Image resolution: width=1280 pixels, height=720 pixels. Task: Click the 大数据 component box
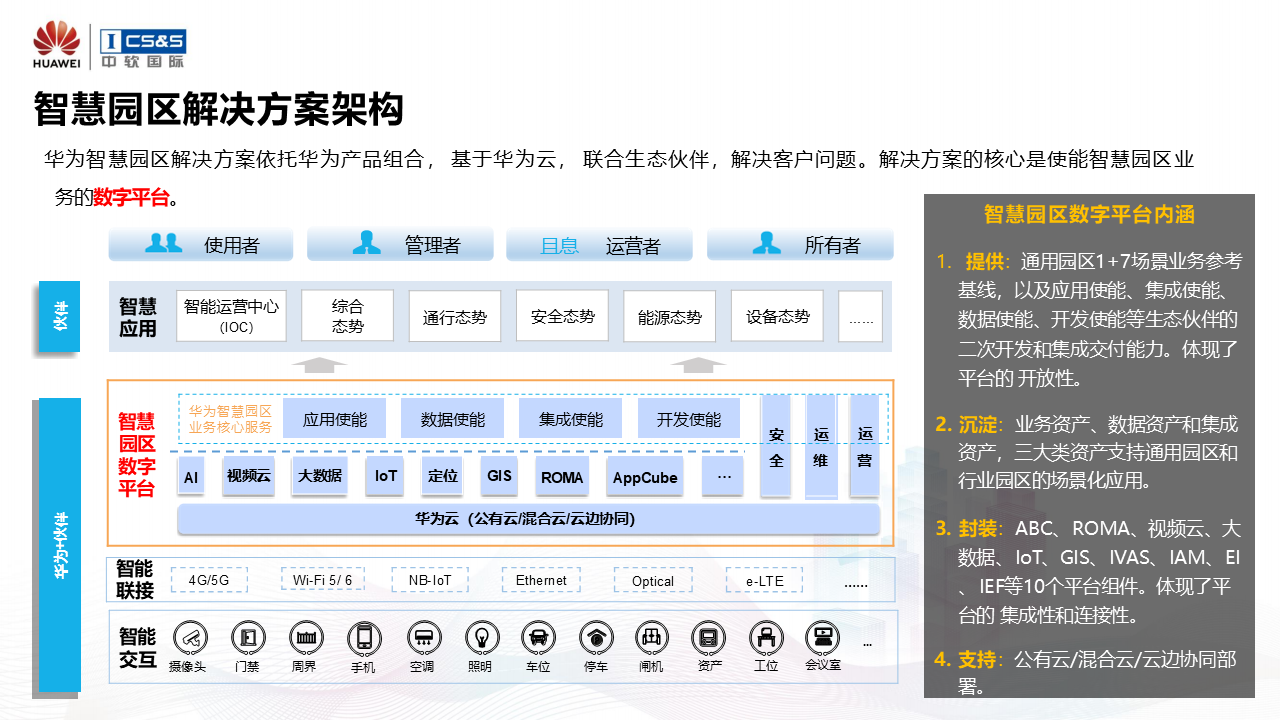click(319, 476)
